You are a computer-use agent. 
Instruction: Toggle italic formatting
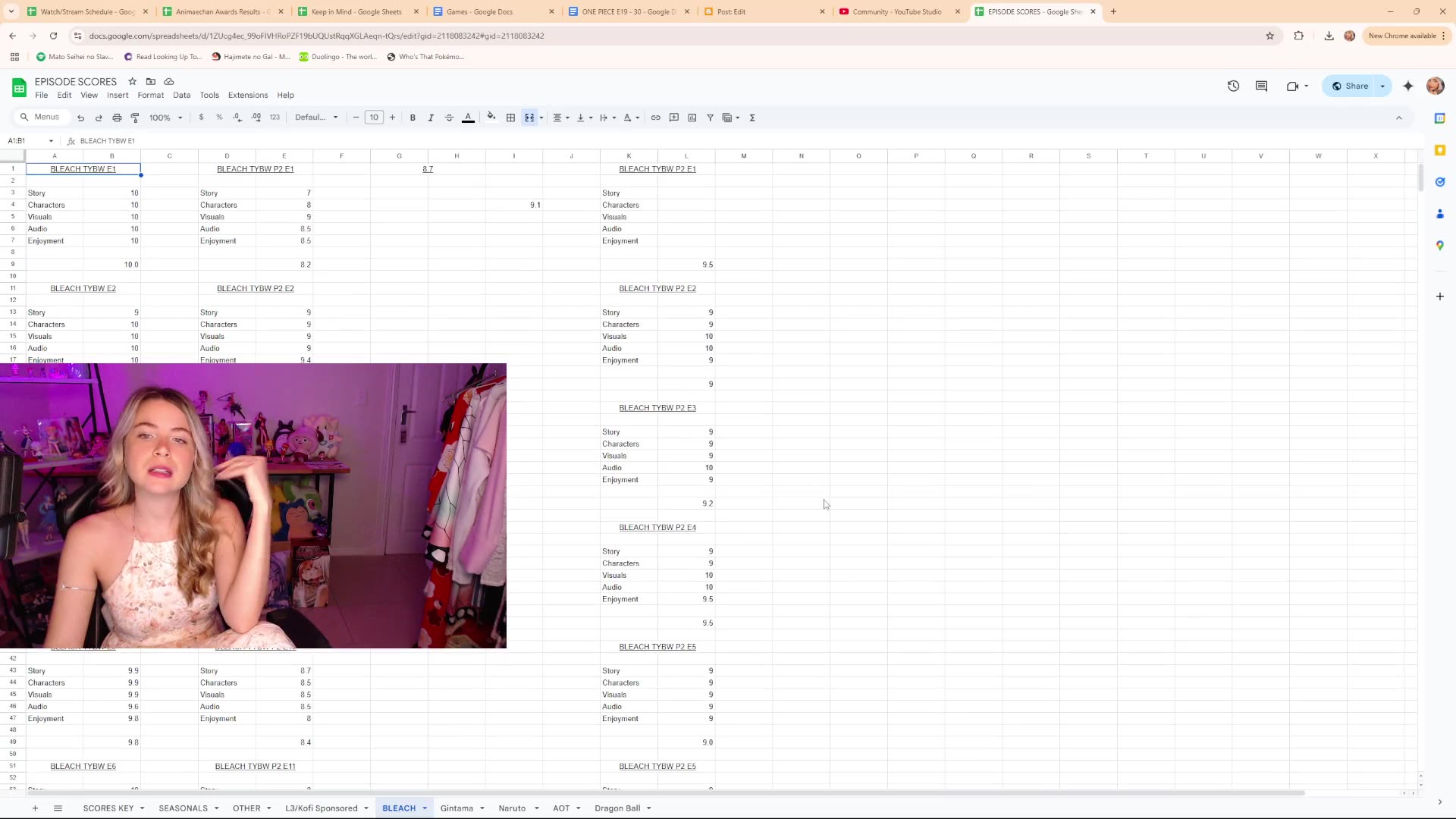point(431,118)
